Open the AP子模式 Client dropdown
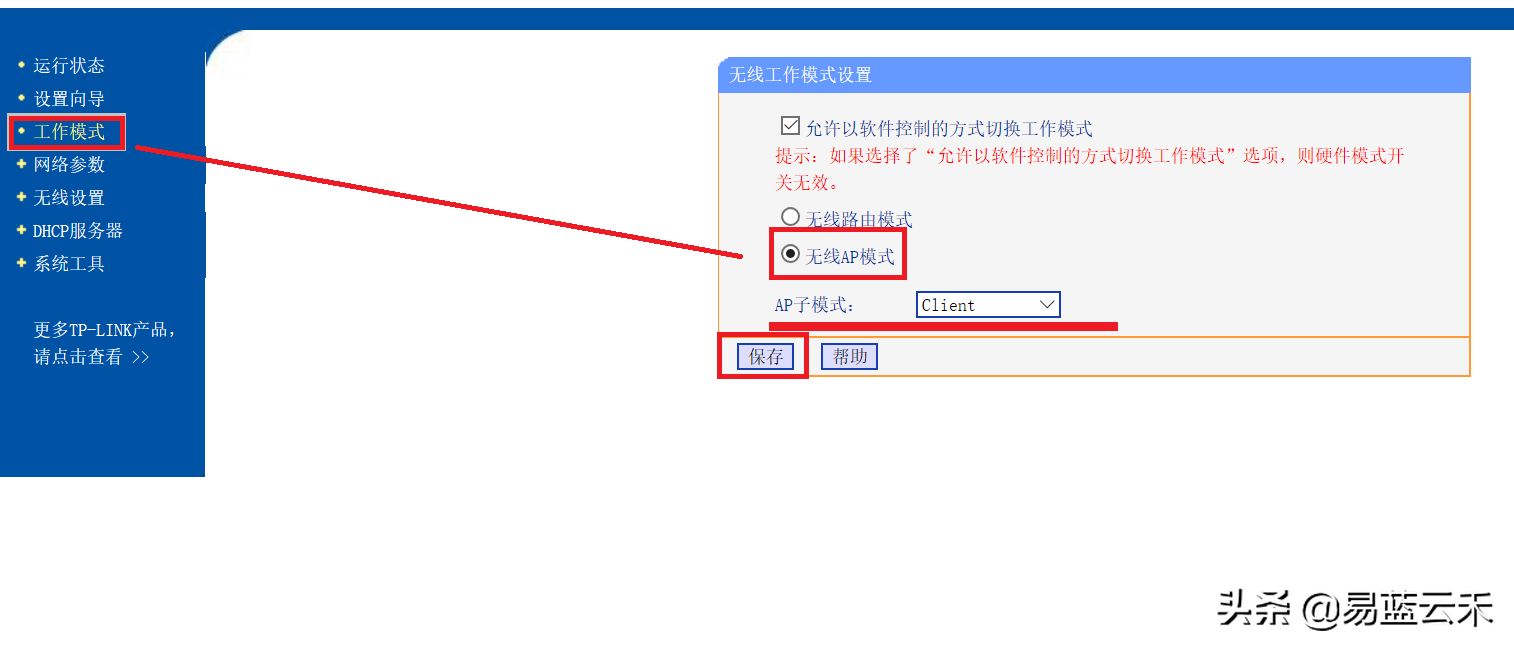The width and height of the screenshot is (1514, 648). [988, 305]
